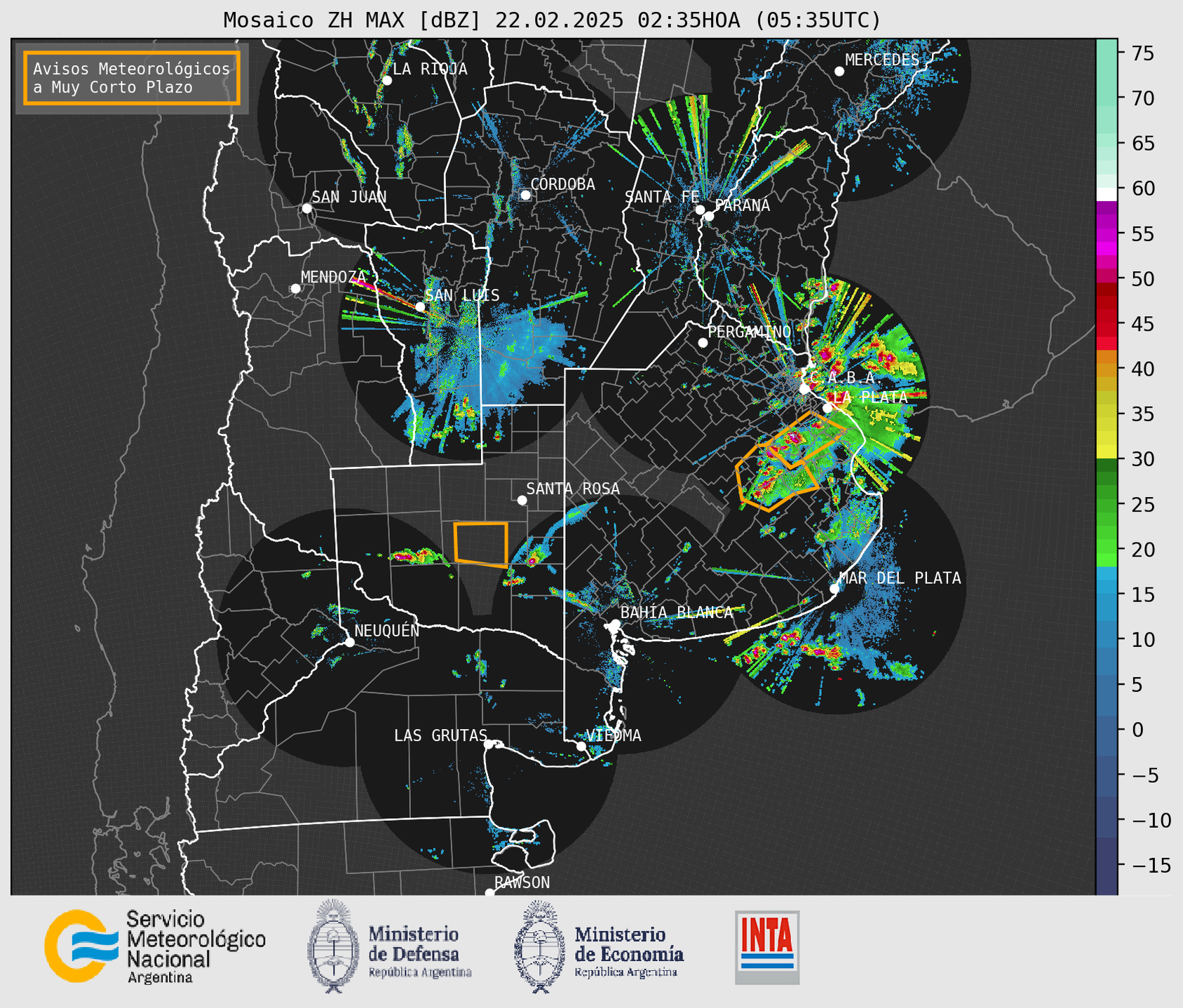Click the 60 dBZ white band on color scale
Viewport: 1183px width, 1008px height.
pyautogui.click(x=1107, y=194)
